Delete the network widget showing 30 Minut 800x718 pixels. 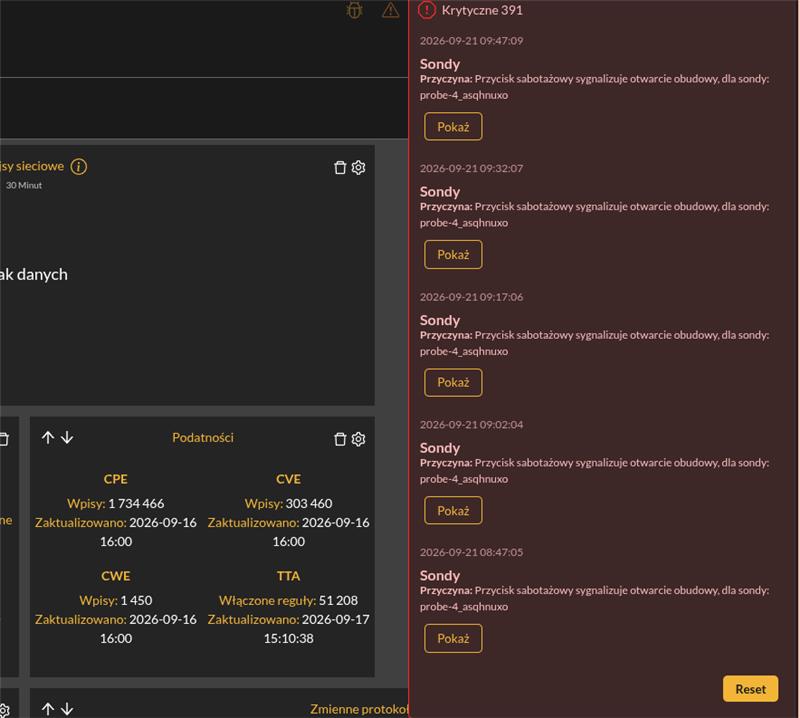pyautogui.click(x=340, y=167)
